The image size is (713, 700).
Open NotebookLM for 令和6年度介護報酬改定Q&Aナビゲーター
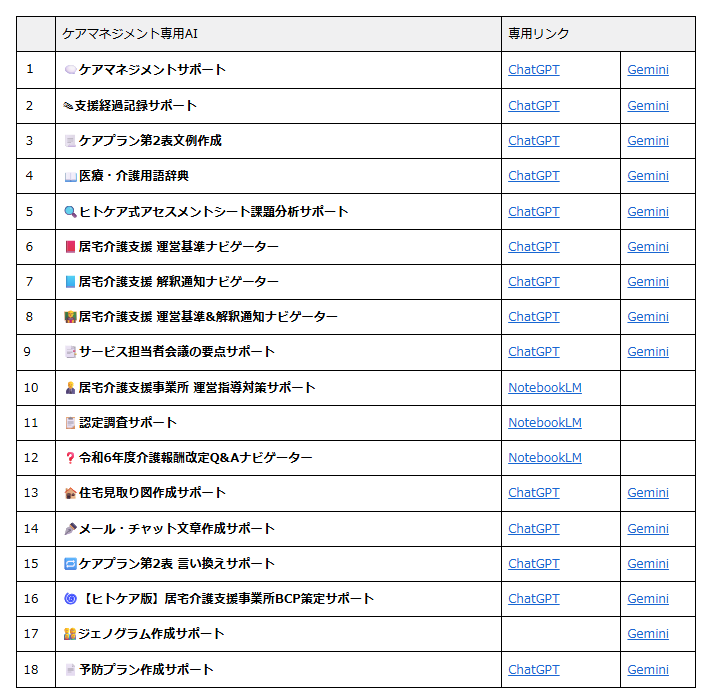coord(544,457)
